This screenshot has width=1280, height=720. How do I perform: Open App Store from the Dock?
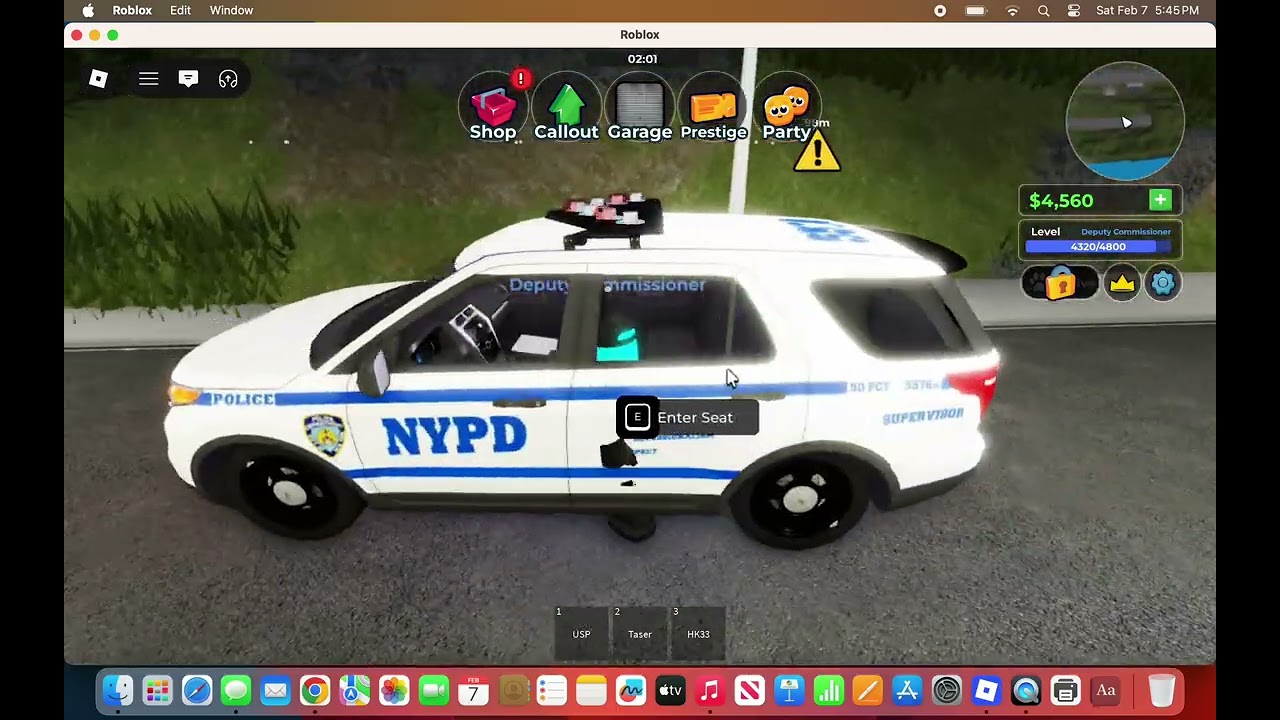pos(908,690)
